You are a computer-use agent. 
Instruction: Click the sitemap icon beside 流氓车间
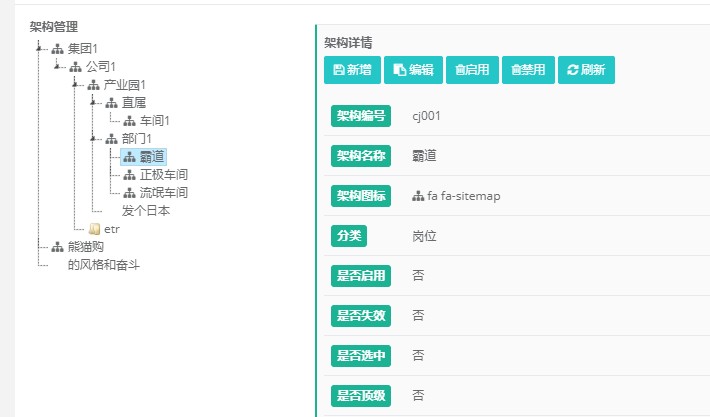click(130, 193)
